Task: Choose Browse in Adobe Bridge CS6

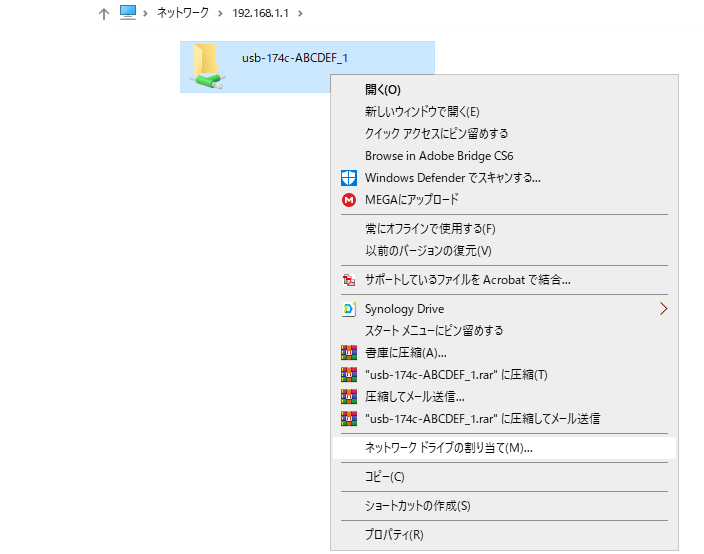Action: [504, 156]
